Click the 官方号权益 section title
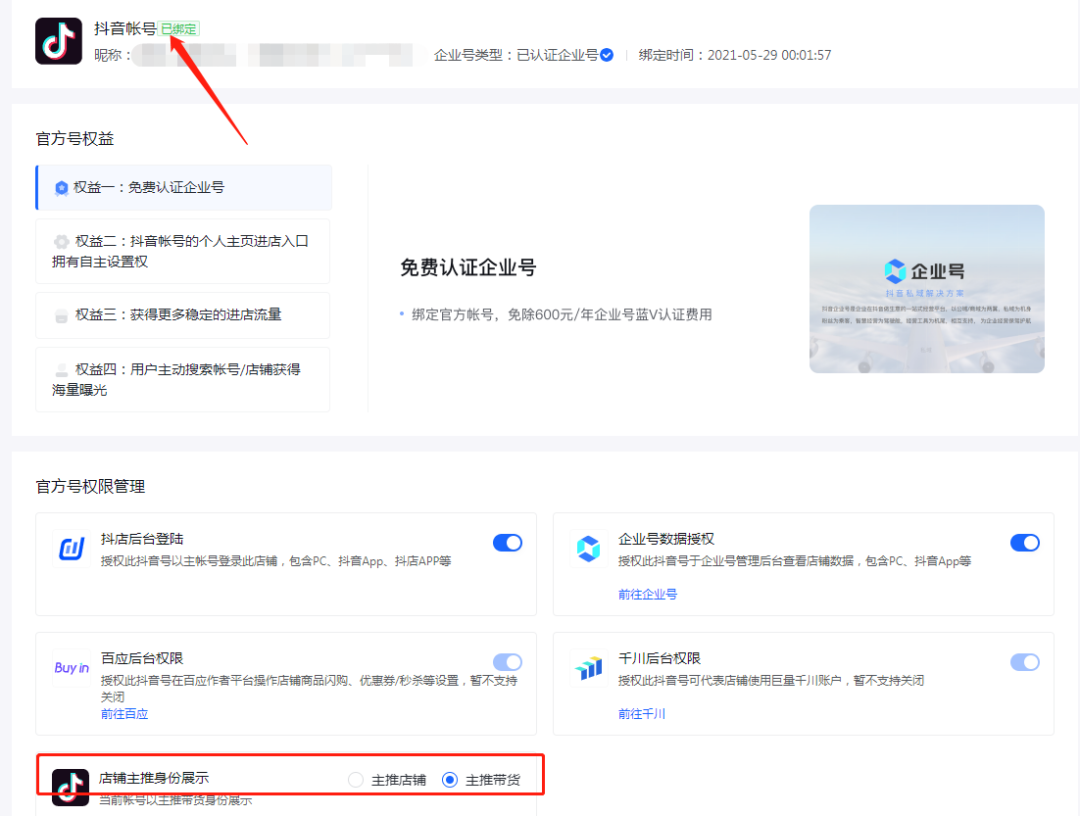Screen dimensions: 1080x816 point(75,139)
